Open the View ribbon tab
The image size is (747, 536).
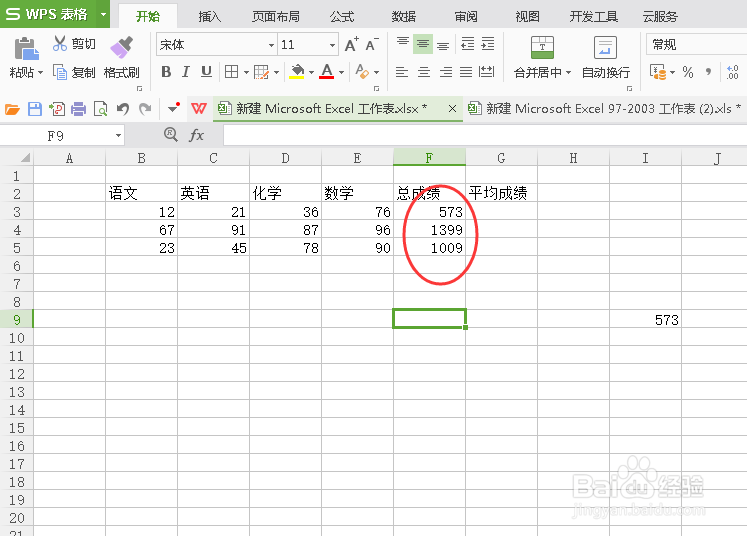tap(528, 16)
